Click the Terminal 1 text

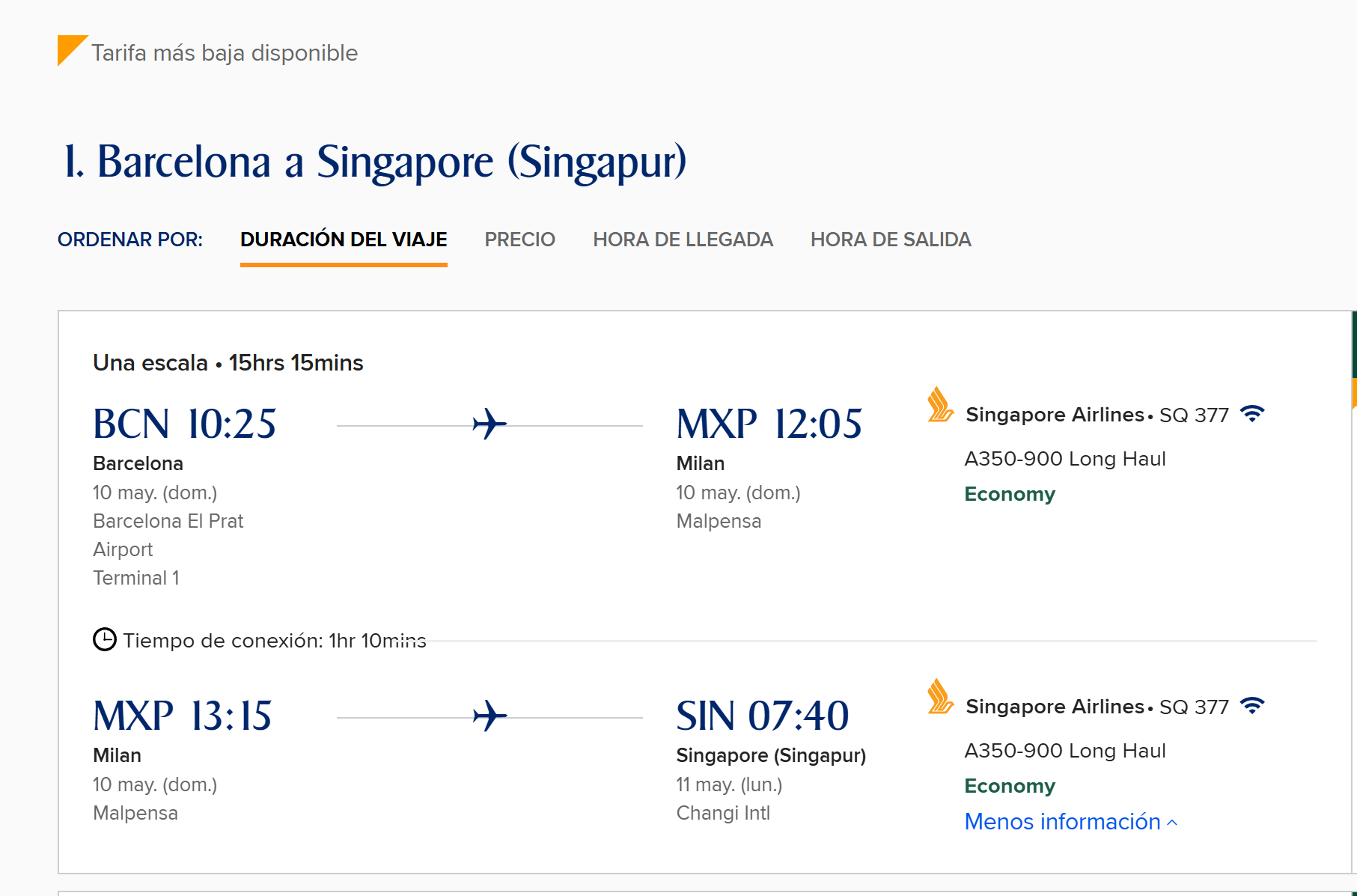coord(136,578)
